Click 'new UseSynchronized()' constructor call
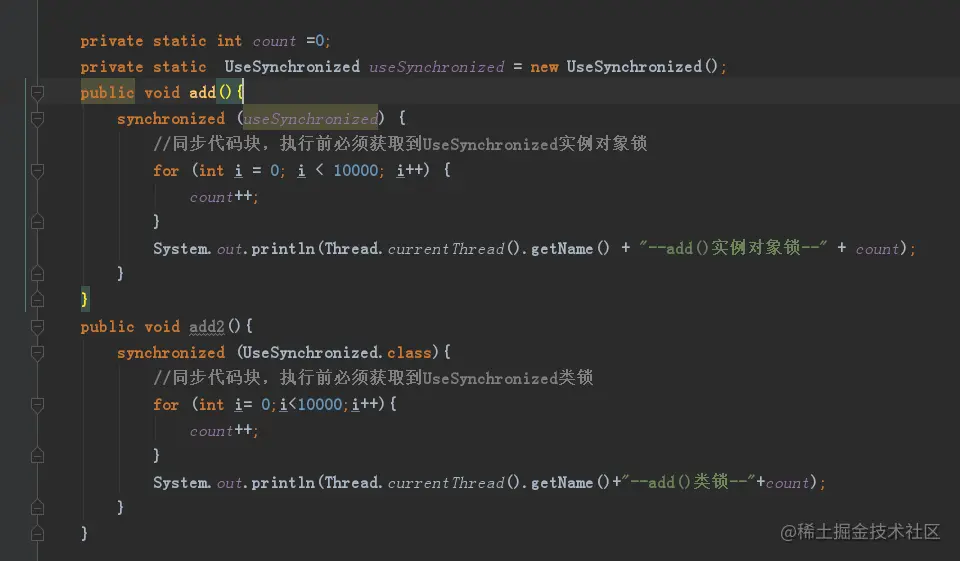 [624, 67]
